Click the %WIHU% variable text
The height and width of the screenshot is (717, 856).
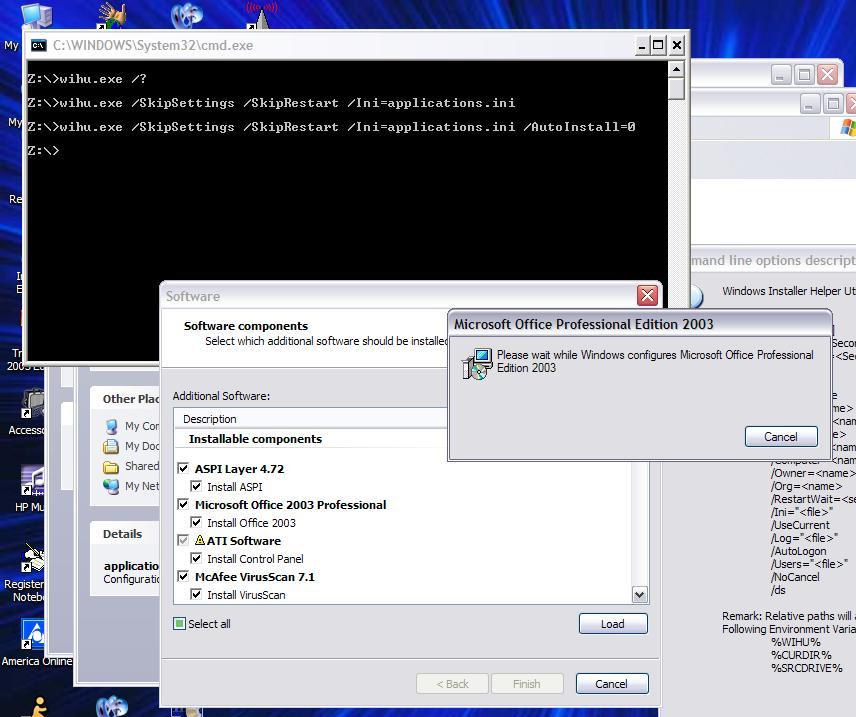pos(795,642)
